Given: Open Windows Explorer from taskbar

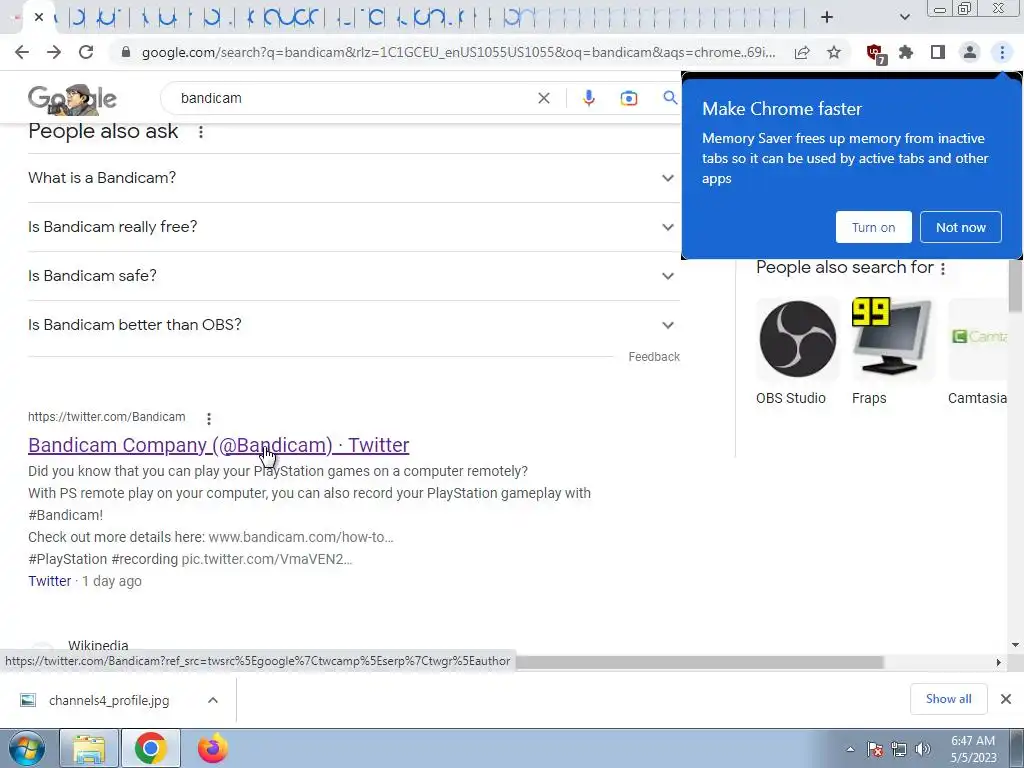Looking at the screenshot, I should pyautogui.click(x=89, y=748).
